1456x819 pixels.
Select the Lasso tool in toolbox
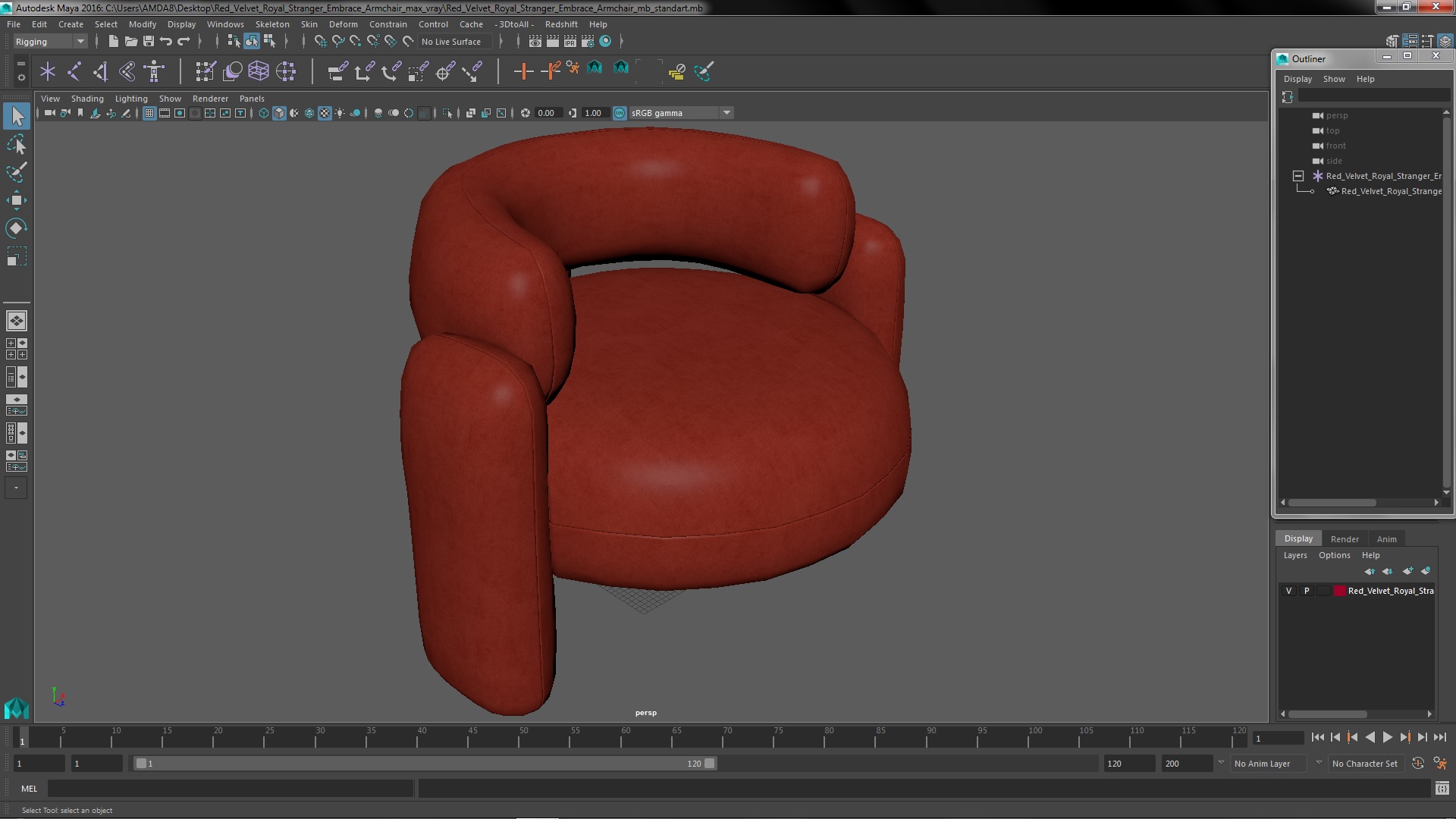pyautogui.click(x=17, y=144)
